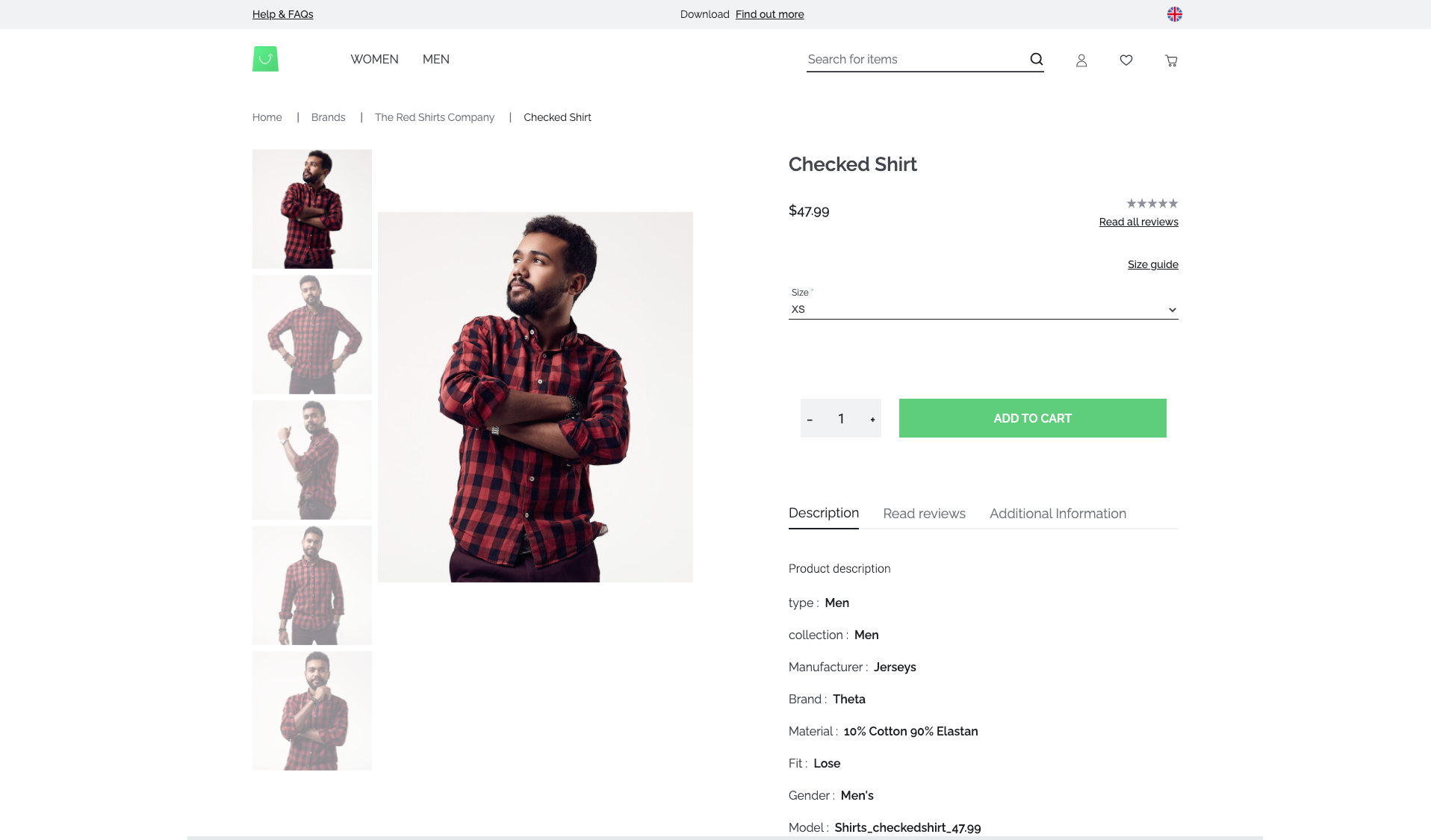Switch to the Read reviews tab
Screen dimensions: 1431x840
(x=924, y=514)
